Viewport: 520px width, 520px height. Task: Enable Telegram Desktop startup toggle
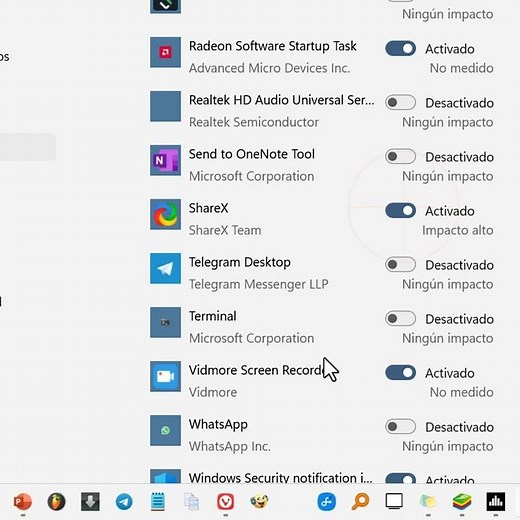[400, 265]
